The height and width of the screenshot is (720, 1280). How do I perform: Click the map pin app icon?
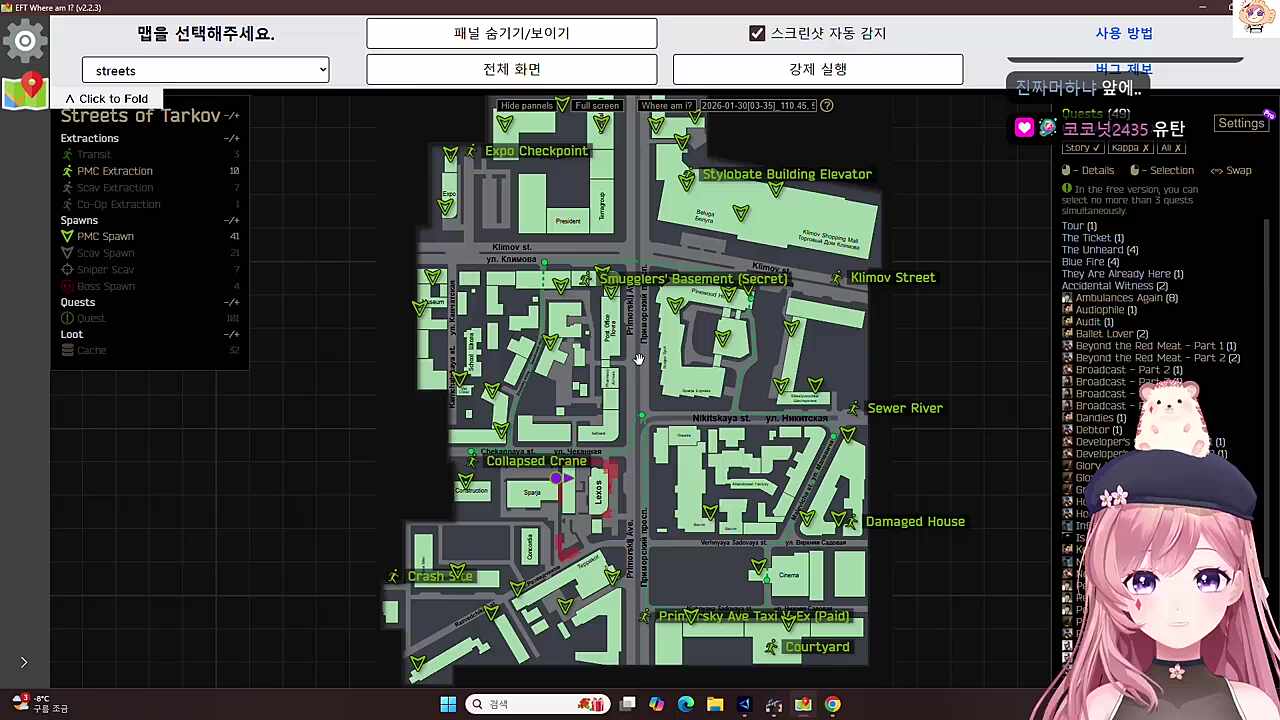[25, 90]
